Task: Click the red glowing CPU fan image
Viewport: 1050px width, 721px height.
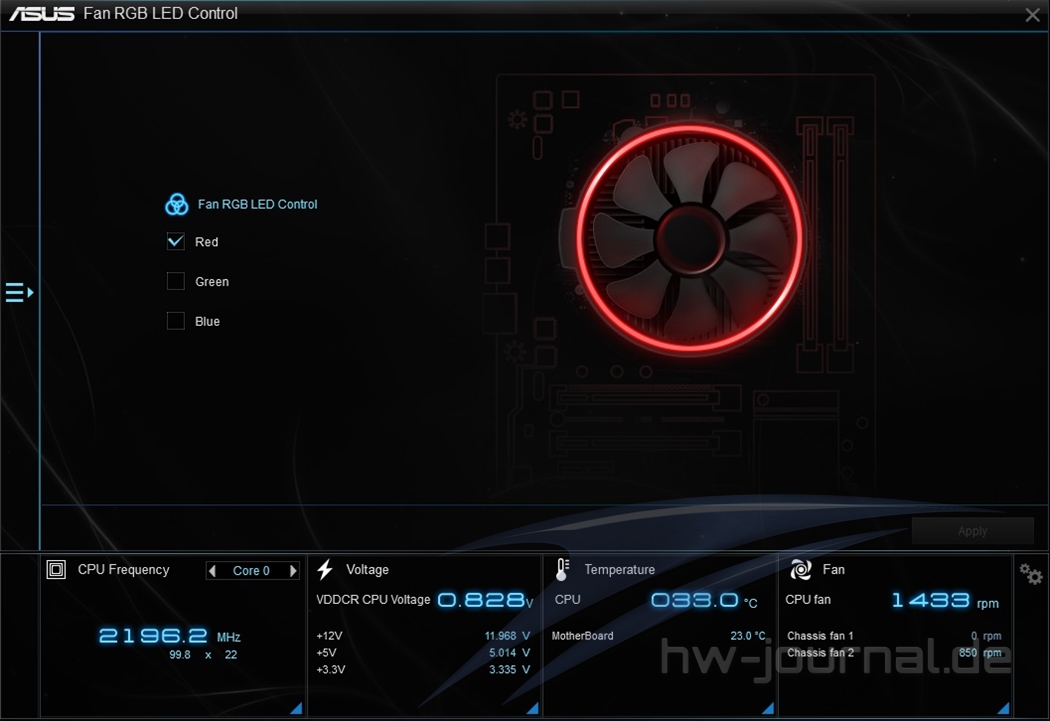Action: (x=690, y=238)
